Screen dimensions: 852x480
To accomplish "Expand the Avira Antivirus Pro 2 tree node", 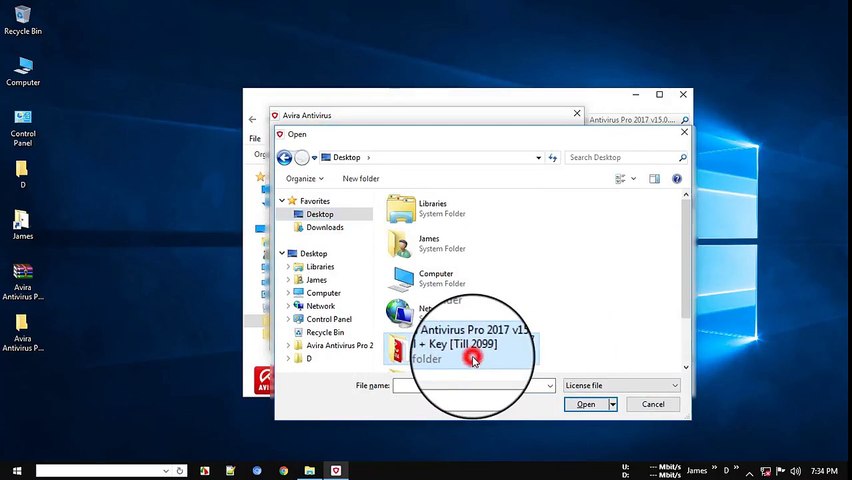I will (x=288, y=345).
